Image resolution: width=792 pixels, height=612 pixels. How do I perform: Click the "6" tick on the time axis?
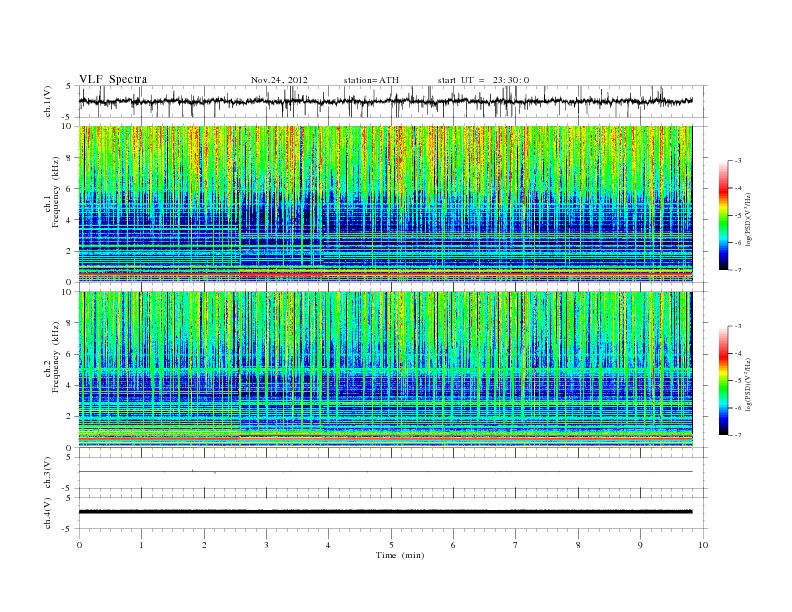click(x=453, y=545)
